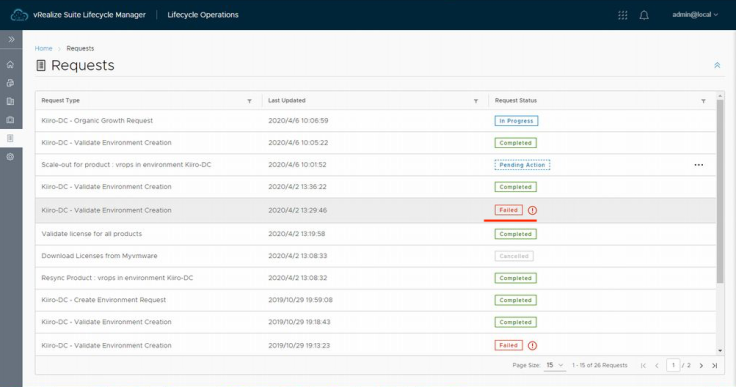Click the Cancelled status badge
Screen dimensions: 736x387
click(514, 256)
